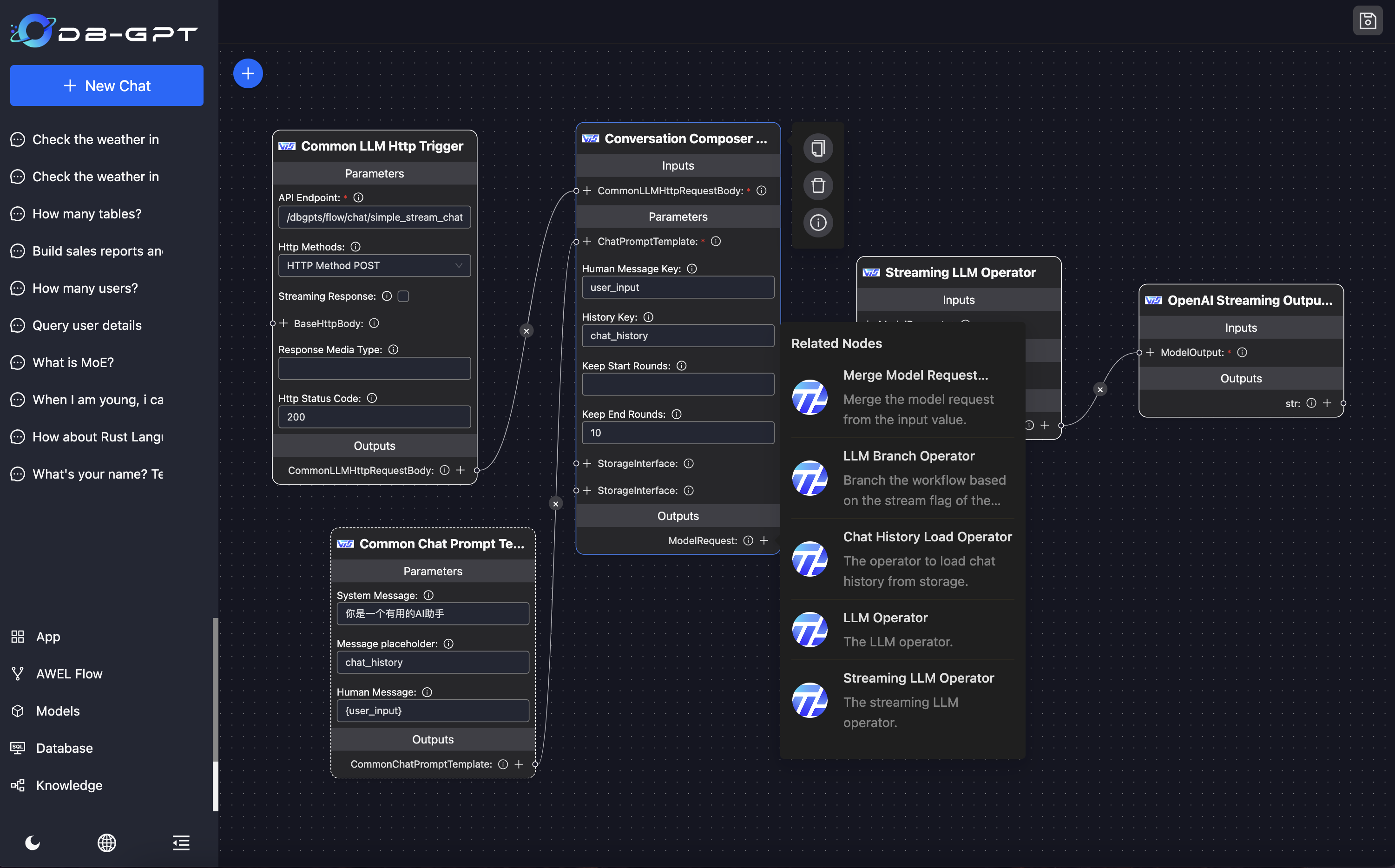Click the Keep End Rounds input field
The width and height of the screenshot is (1395, 868).
678,432
